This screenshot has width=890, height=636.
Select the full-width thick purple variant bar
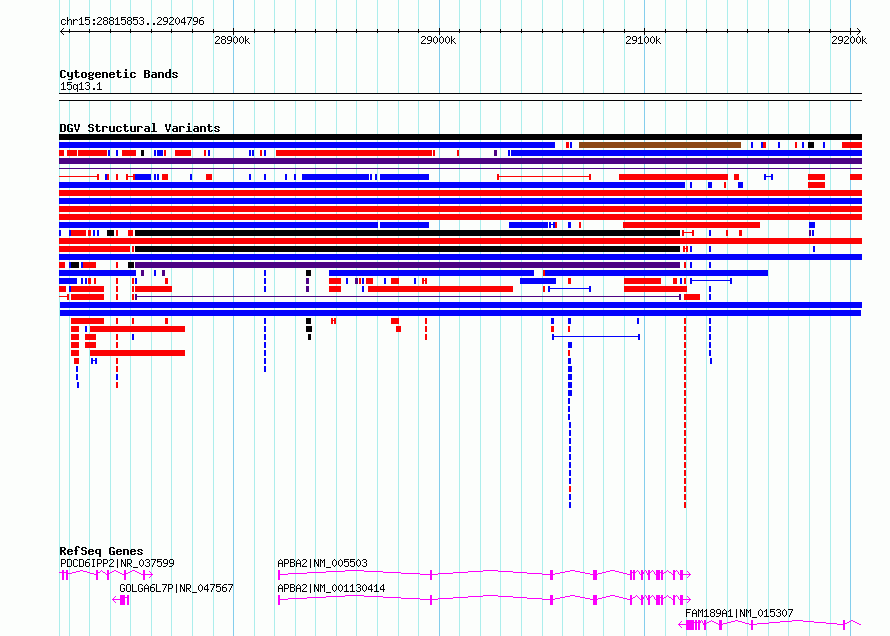coord(460,161)
